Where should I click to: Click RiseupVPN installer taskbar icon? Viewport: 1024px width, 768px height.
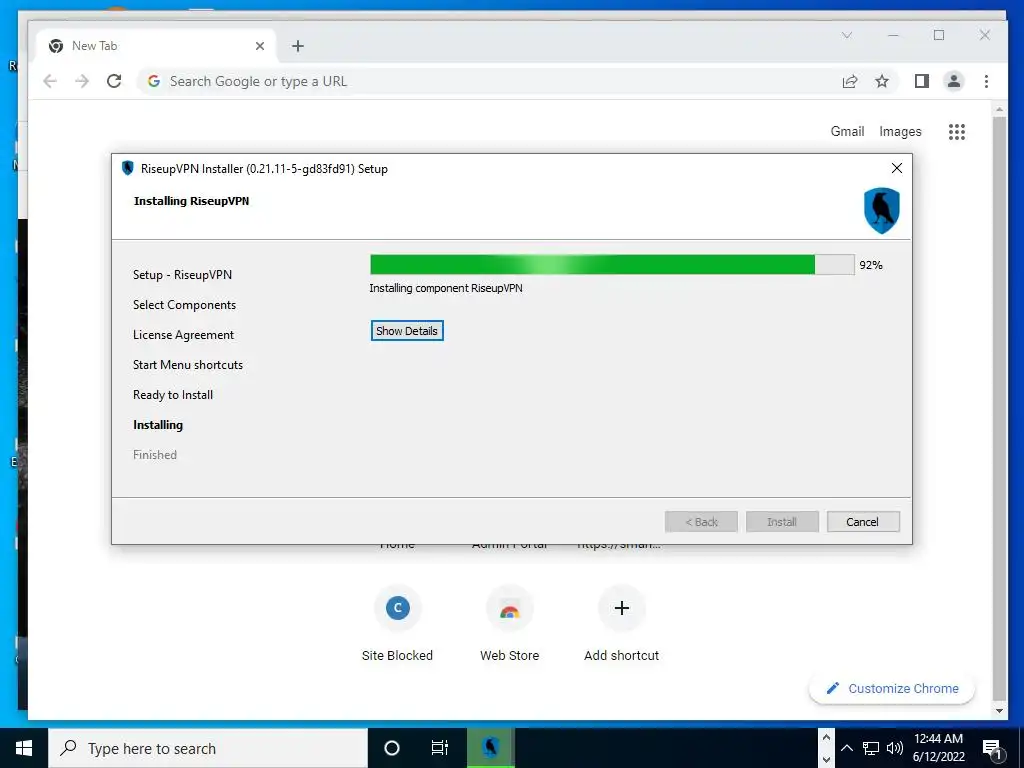(490, 748)
